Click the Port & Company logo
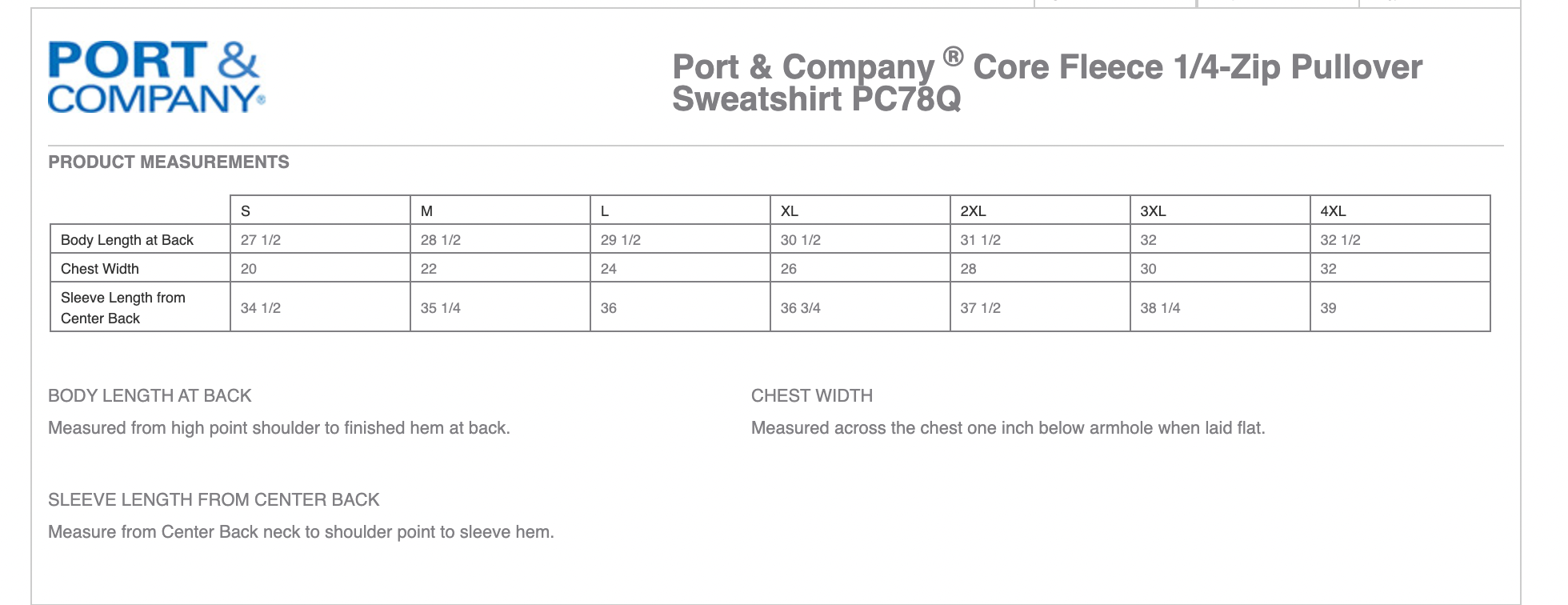 tap(156, 77)
